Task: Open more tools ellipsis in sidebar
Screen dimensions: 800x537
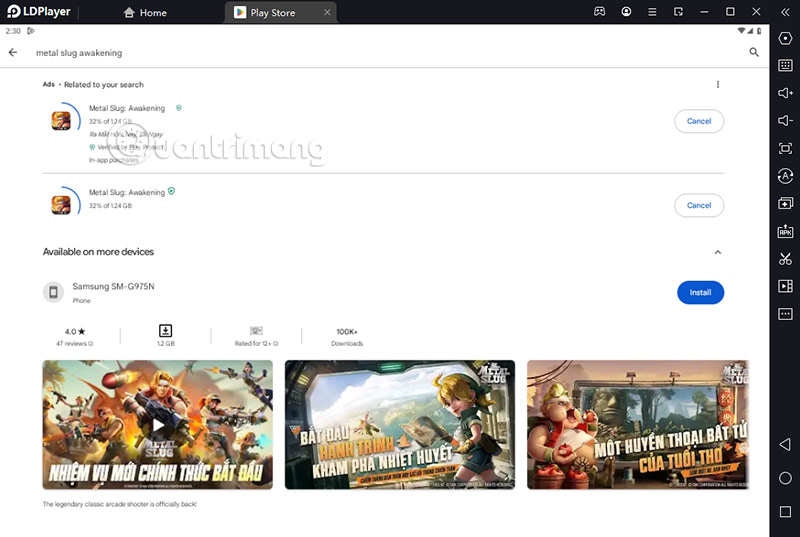Action: click(x=785, y=314)
